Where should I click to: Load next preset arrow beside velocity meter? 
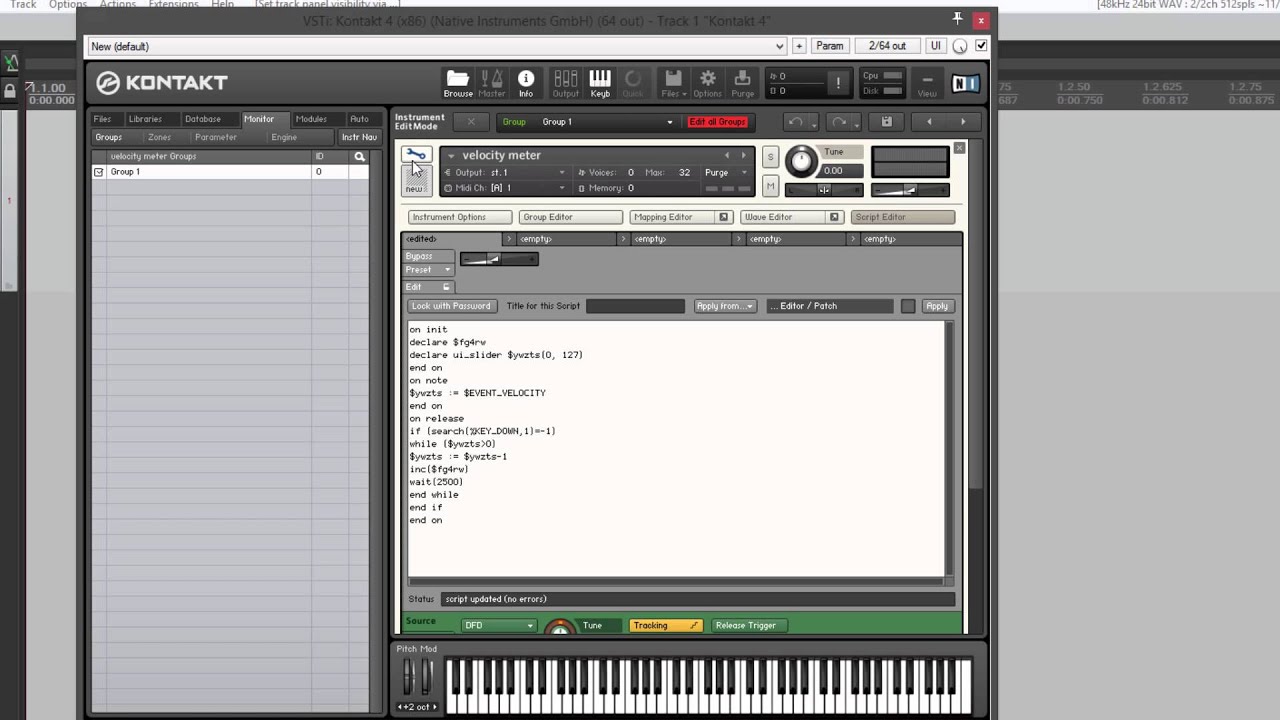coord(743,155)
